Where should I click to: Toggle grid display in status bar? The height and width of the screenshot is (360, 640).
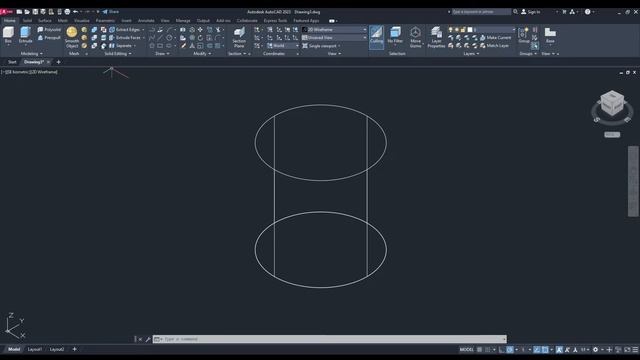(480, 349)
